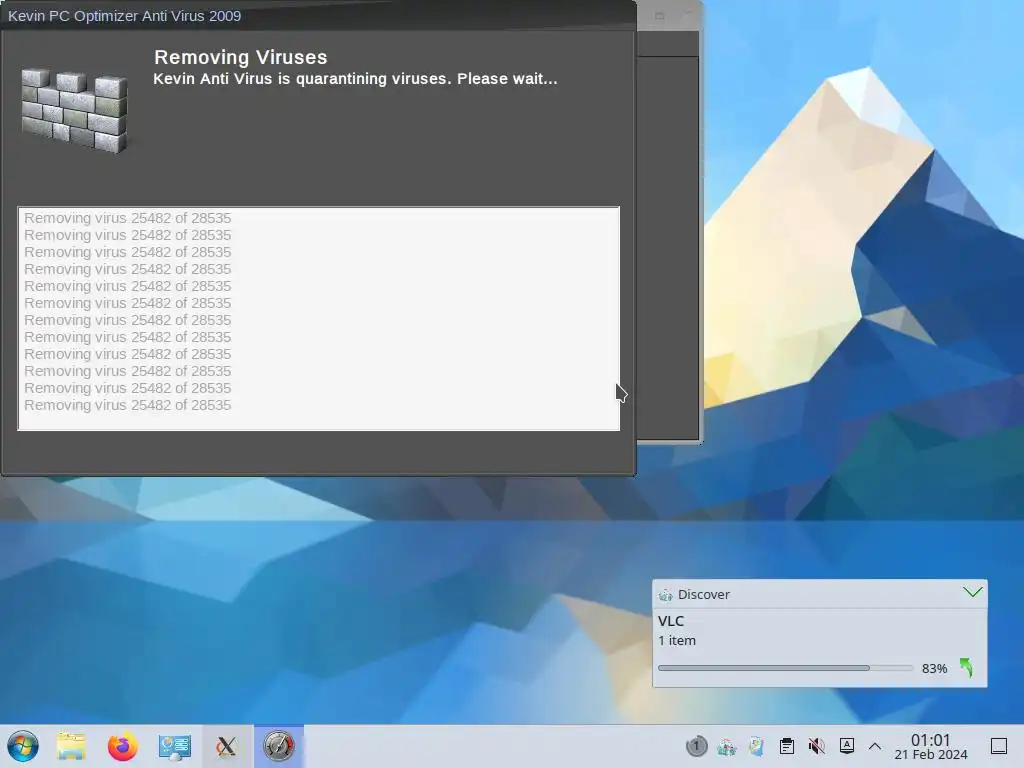The height and width of the screenshot is (768, 1024).
Task: Click the last 'Removing virus 25482' log line
Action: (x=128, y=405)
